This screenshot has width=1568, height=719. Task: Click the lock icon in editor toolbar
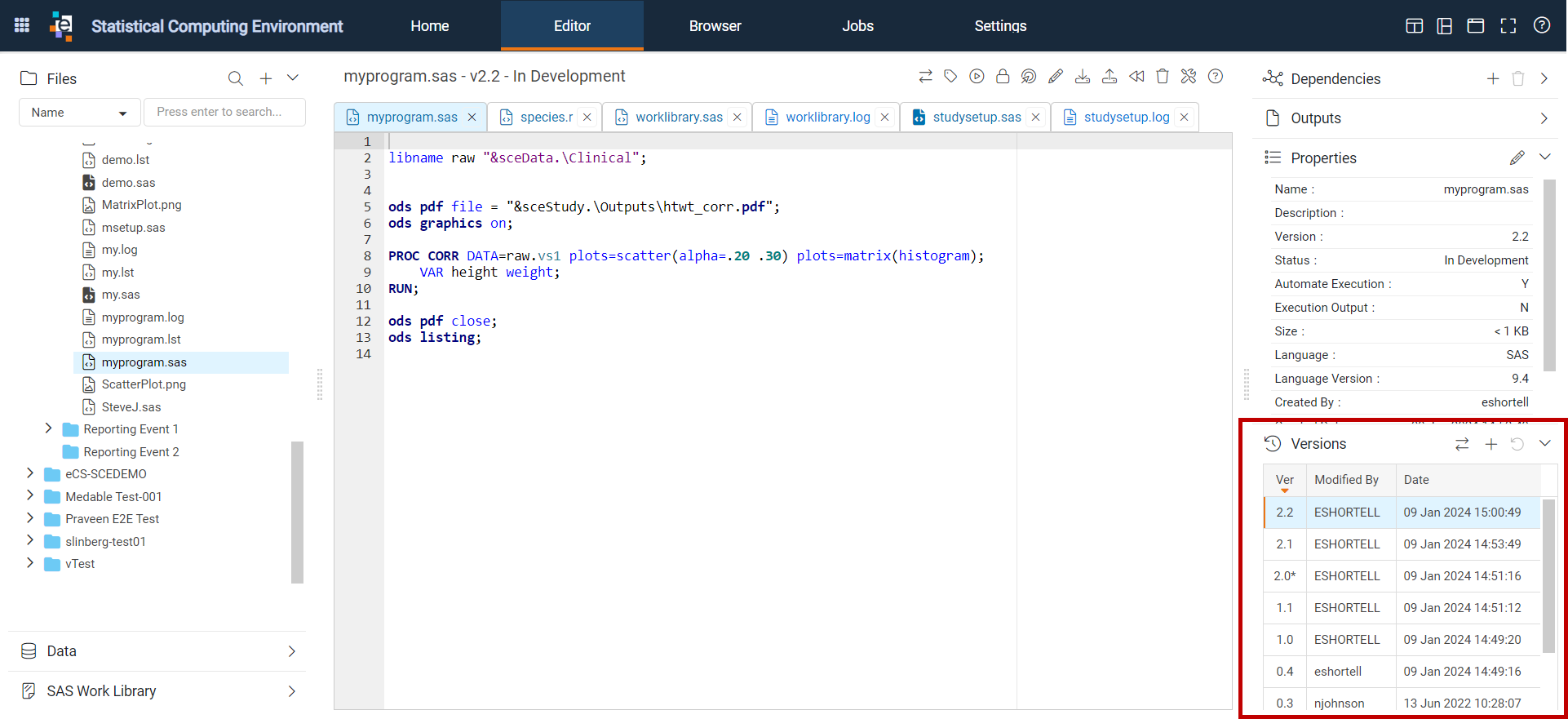[1003, 77]
